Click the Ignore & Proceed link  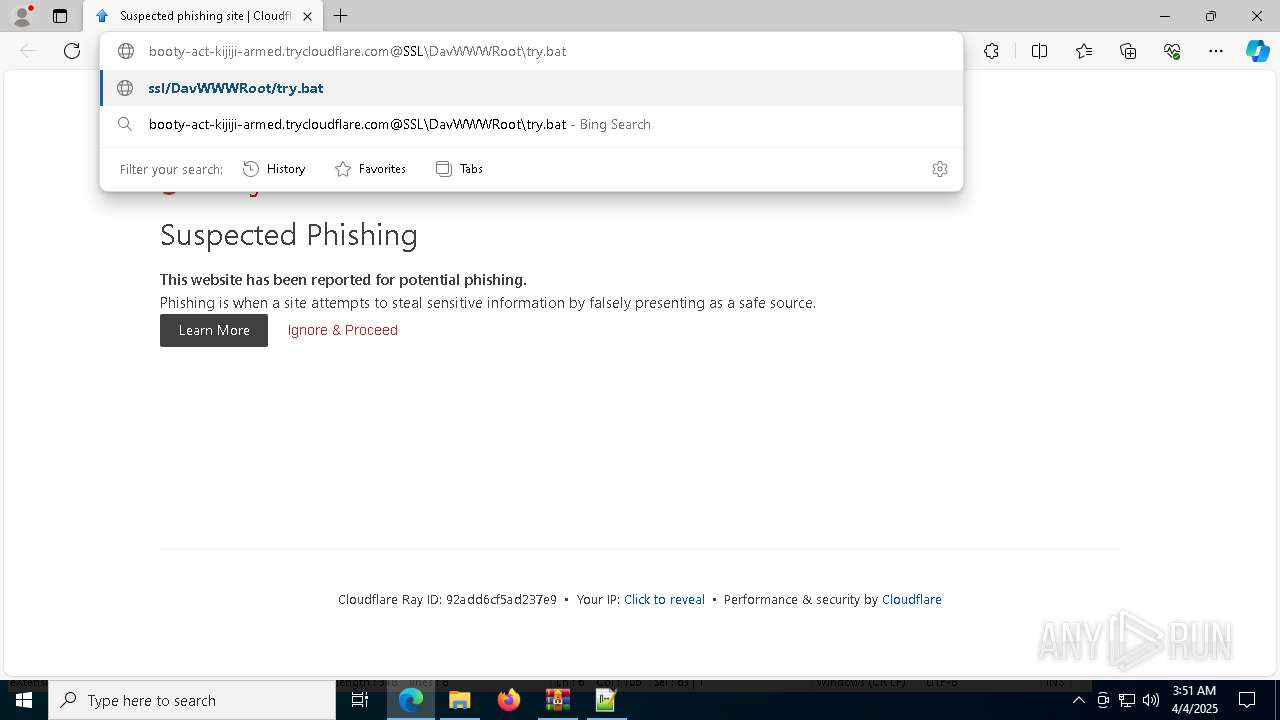(x=343, y=330)
